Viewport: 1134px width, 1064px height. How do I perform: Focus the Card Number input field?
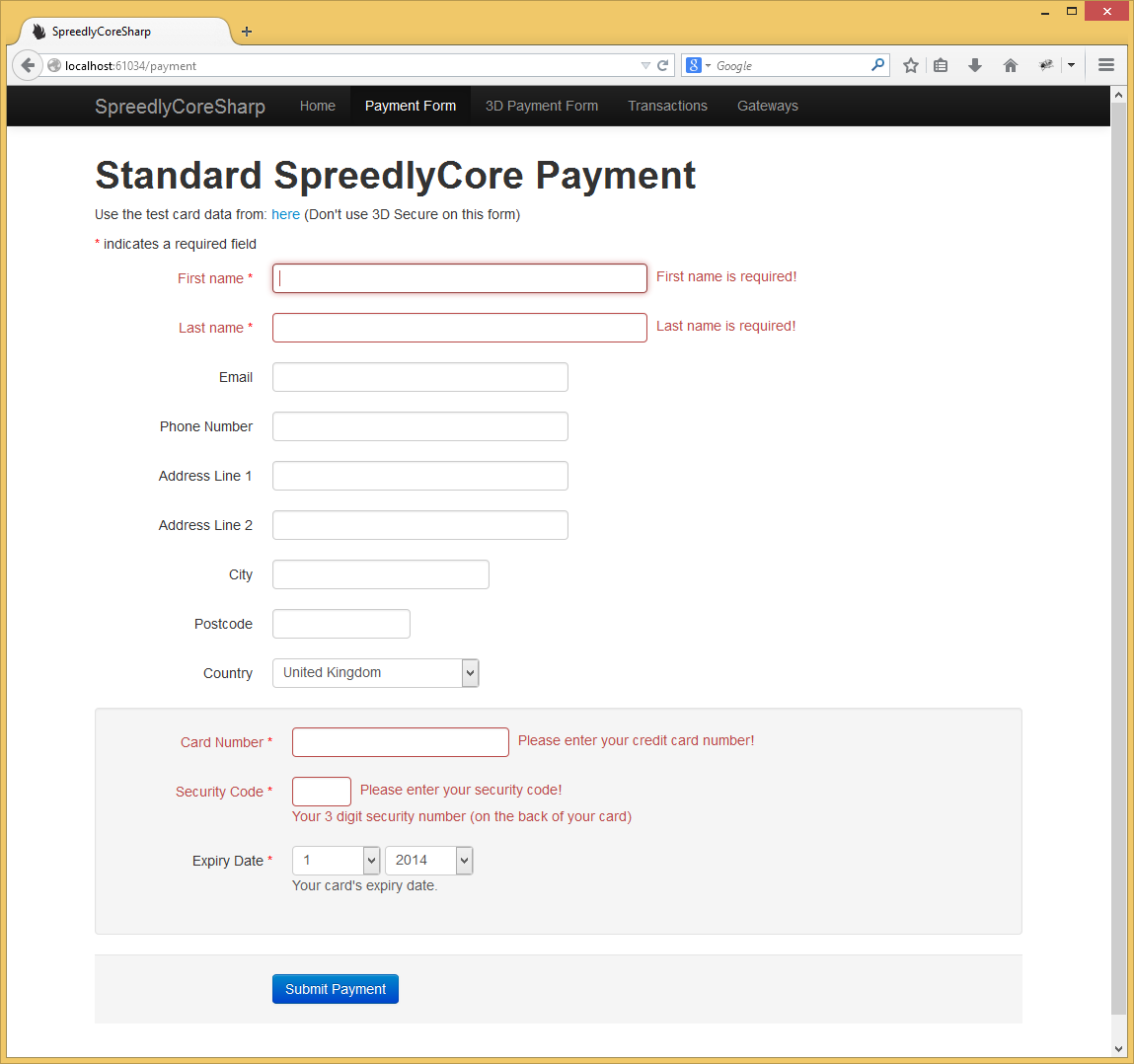pyautogui.click(x=401, y=742)
